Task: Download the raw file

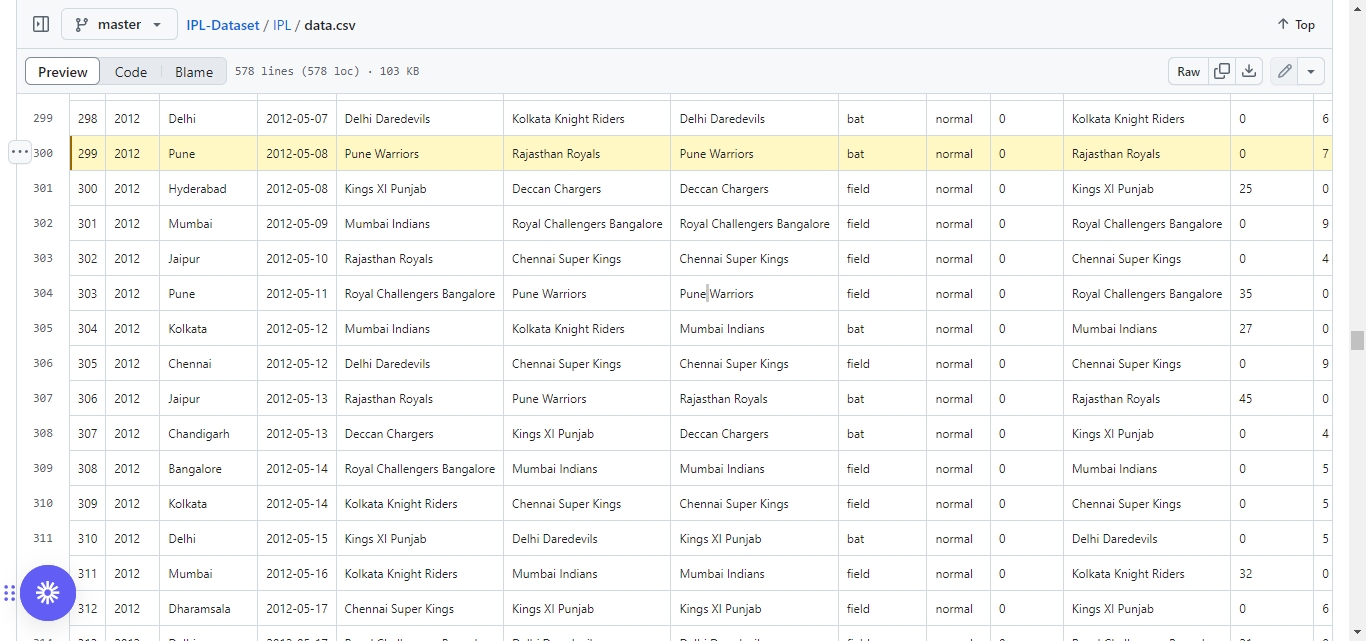Action: (1249, 72)
